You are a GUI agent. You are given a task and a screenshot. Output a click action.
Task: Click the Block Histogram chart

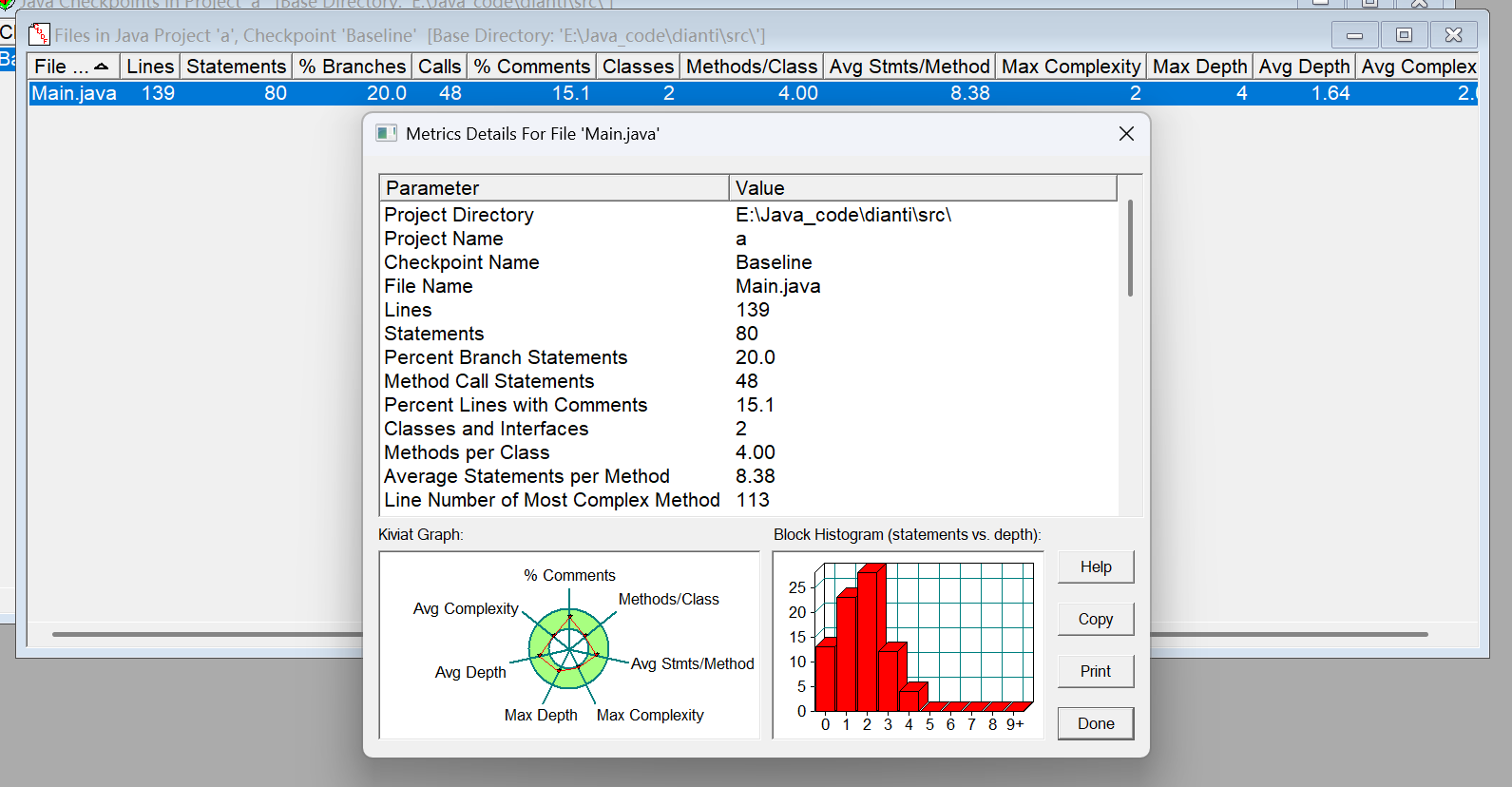[x=908, y=645]
